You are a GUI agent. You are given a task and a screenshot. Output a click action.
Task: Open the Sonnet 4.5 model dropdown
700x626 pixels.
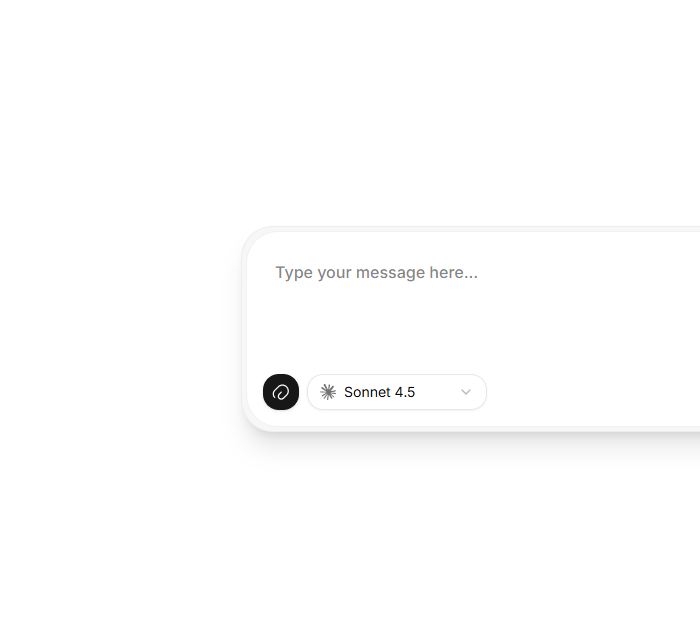pyautogui.click(x=397, y=392)
